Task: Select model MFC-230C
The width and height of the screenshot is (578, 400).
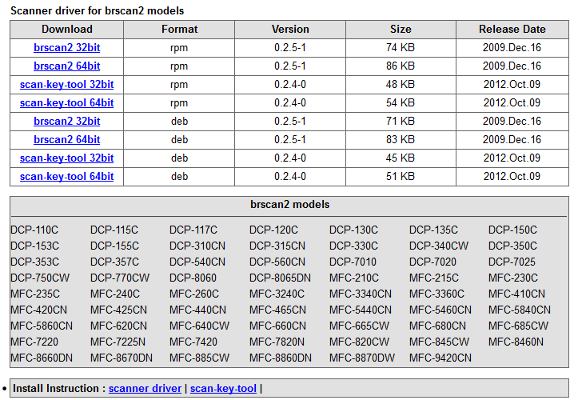Action: click(x=513, y=278)
